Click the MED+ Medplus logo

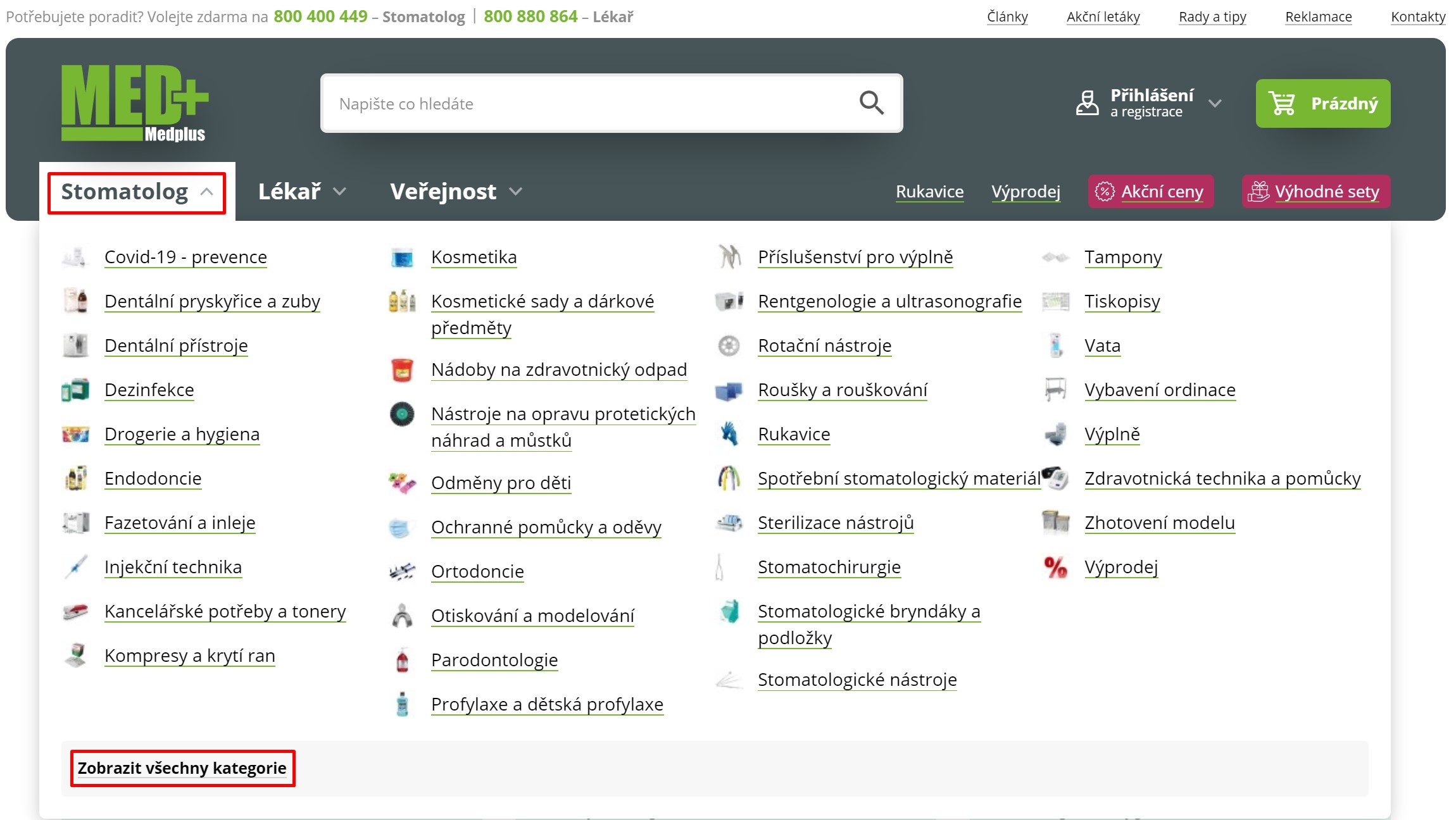click(x=135, y=103)
